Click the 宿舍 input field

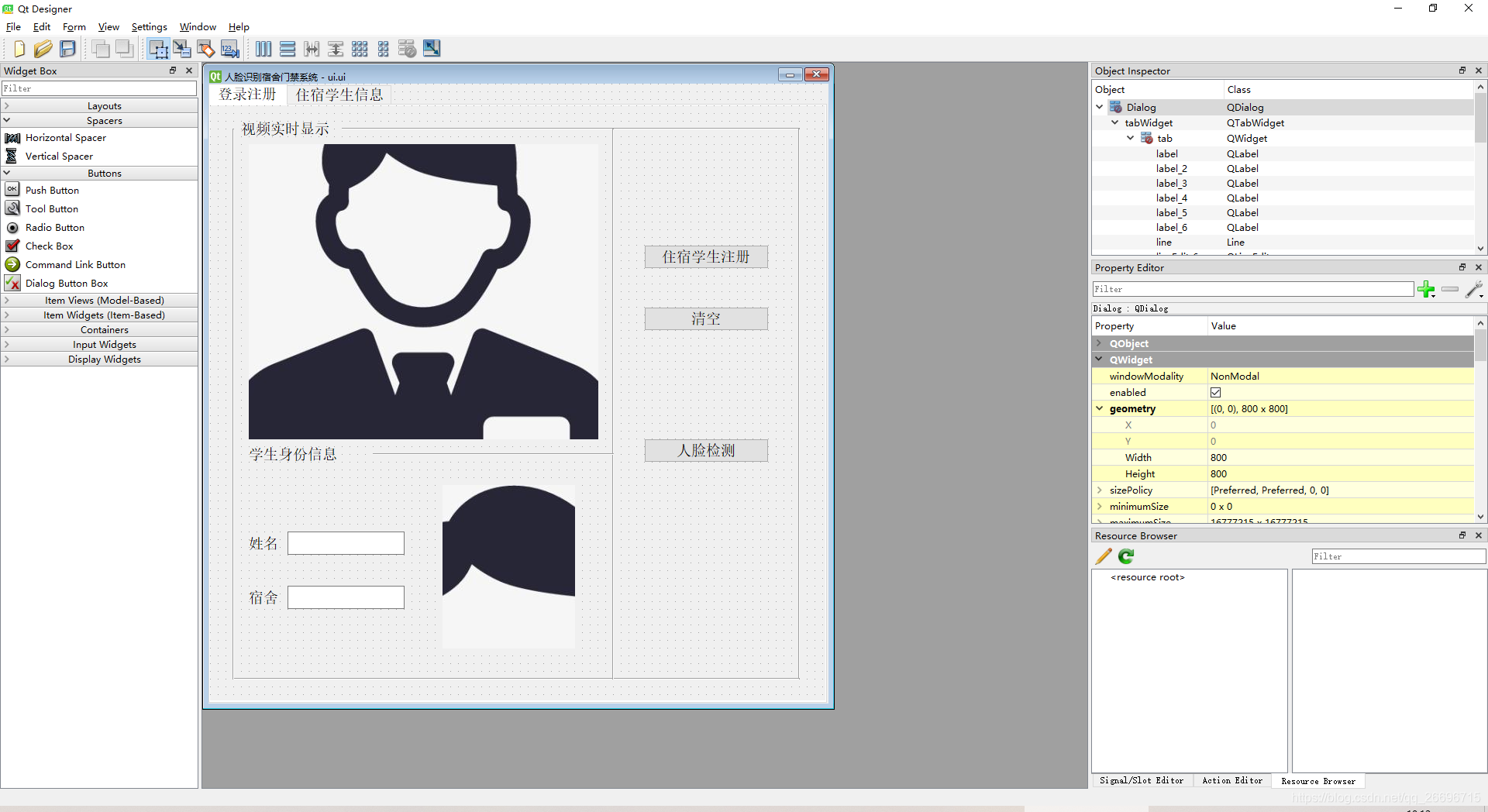point(346,597)
